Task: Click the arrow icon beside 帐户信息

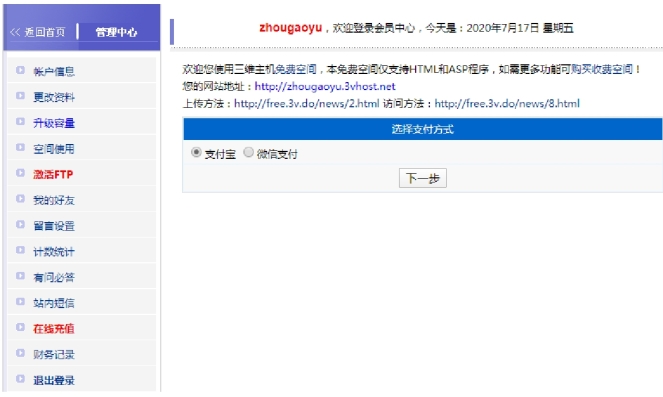Action: [20, 70]
